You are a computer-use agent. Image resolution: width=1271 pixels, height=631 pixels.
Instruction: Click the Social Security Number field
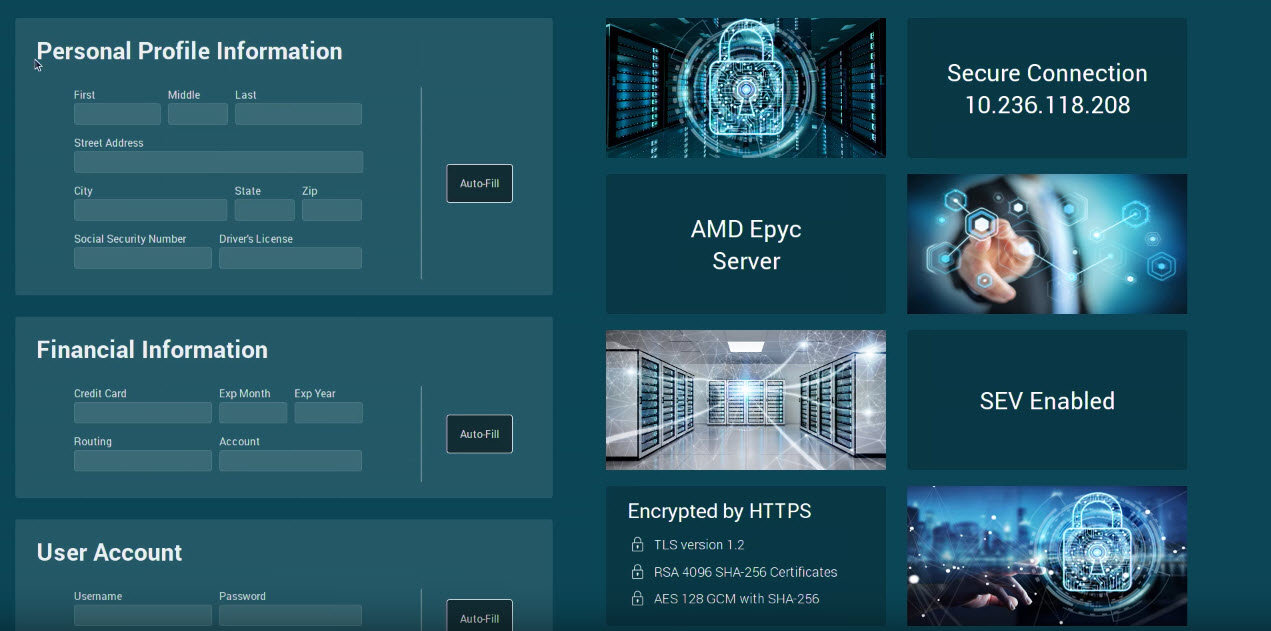(143, 258)
